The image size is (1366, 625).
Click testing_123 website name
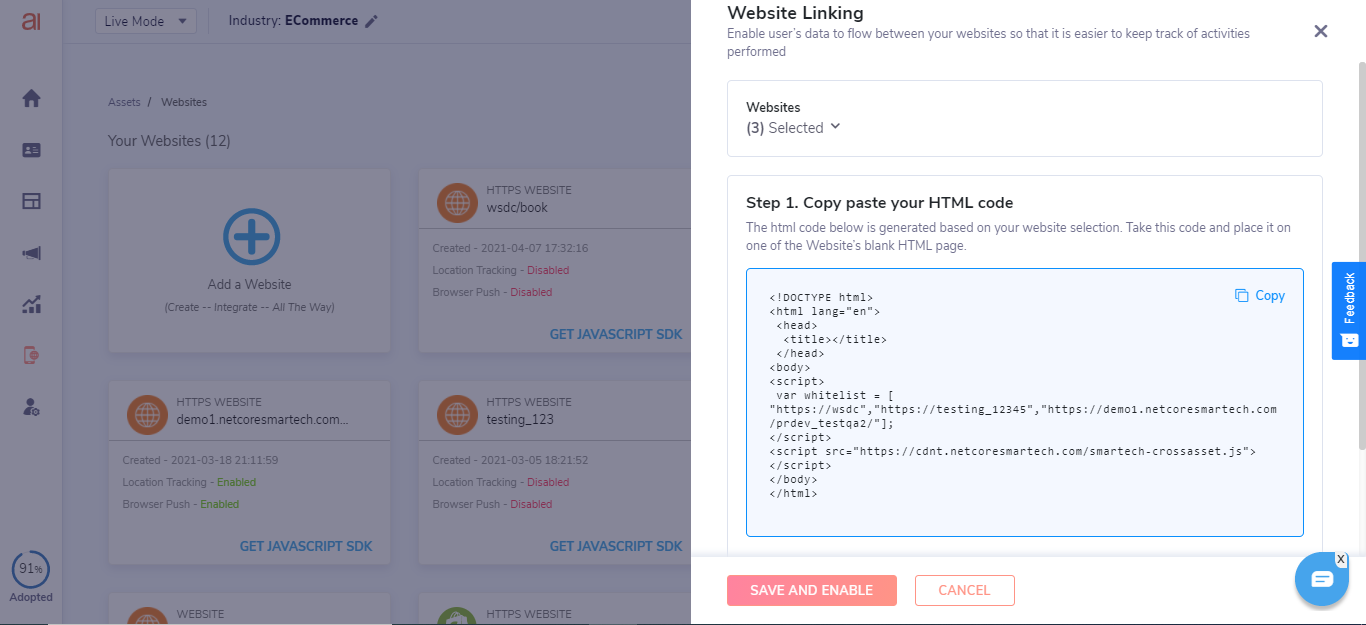pyautogui.click(x=520, y=419)
